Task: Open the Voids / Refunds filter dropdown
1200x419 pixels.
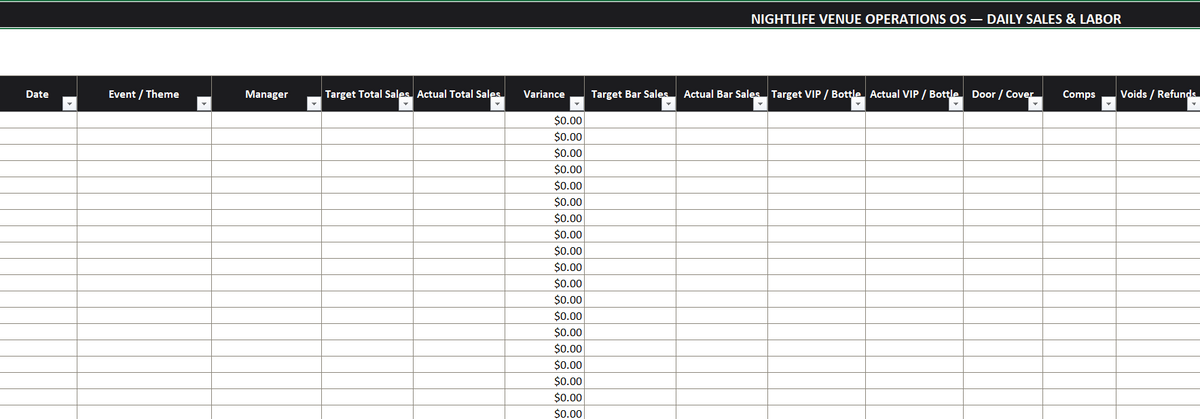Action: pyautogui.click(x=1193, y=103)
